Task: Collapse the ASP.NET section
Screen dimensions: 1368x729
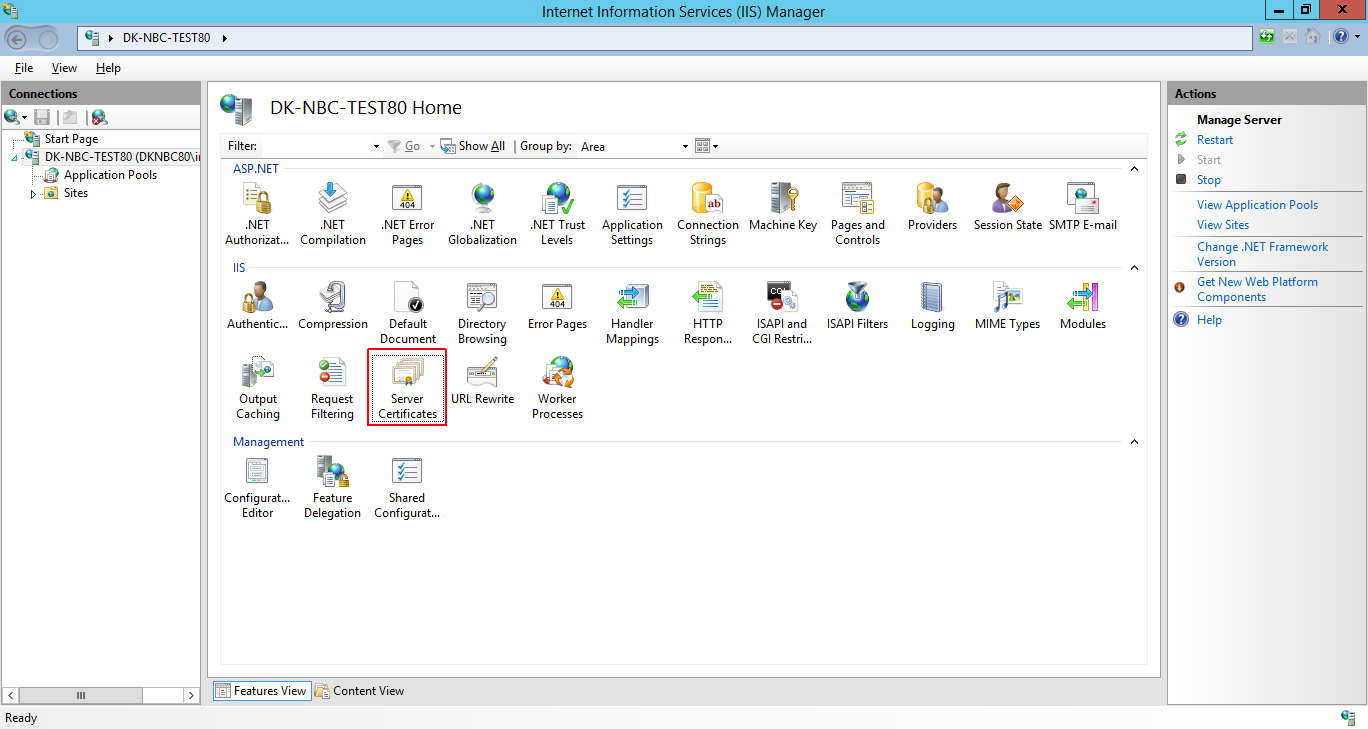Action: click(1133, 168)
